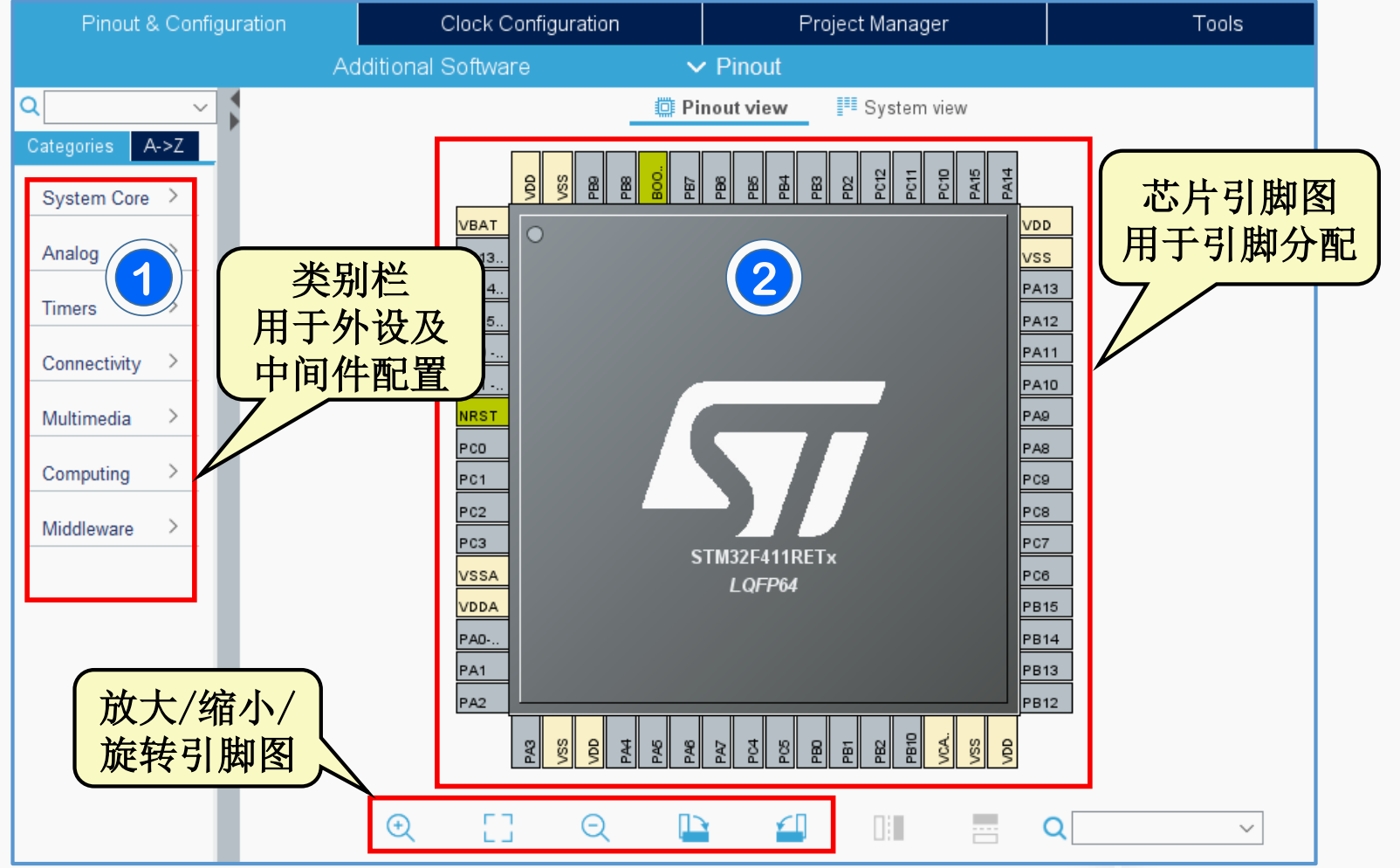Zoom in on the pinout view
Viewport: 1400px width, 868px height.
click(x=401, y=827)
